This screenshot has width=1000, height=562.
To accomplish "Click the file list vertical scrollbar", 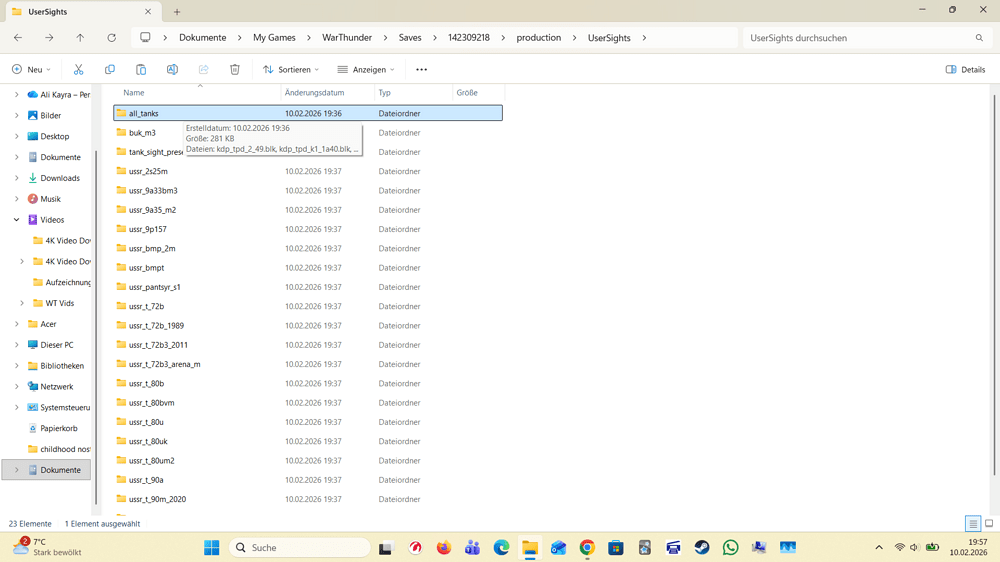I will 994,285.
